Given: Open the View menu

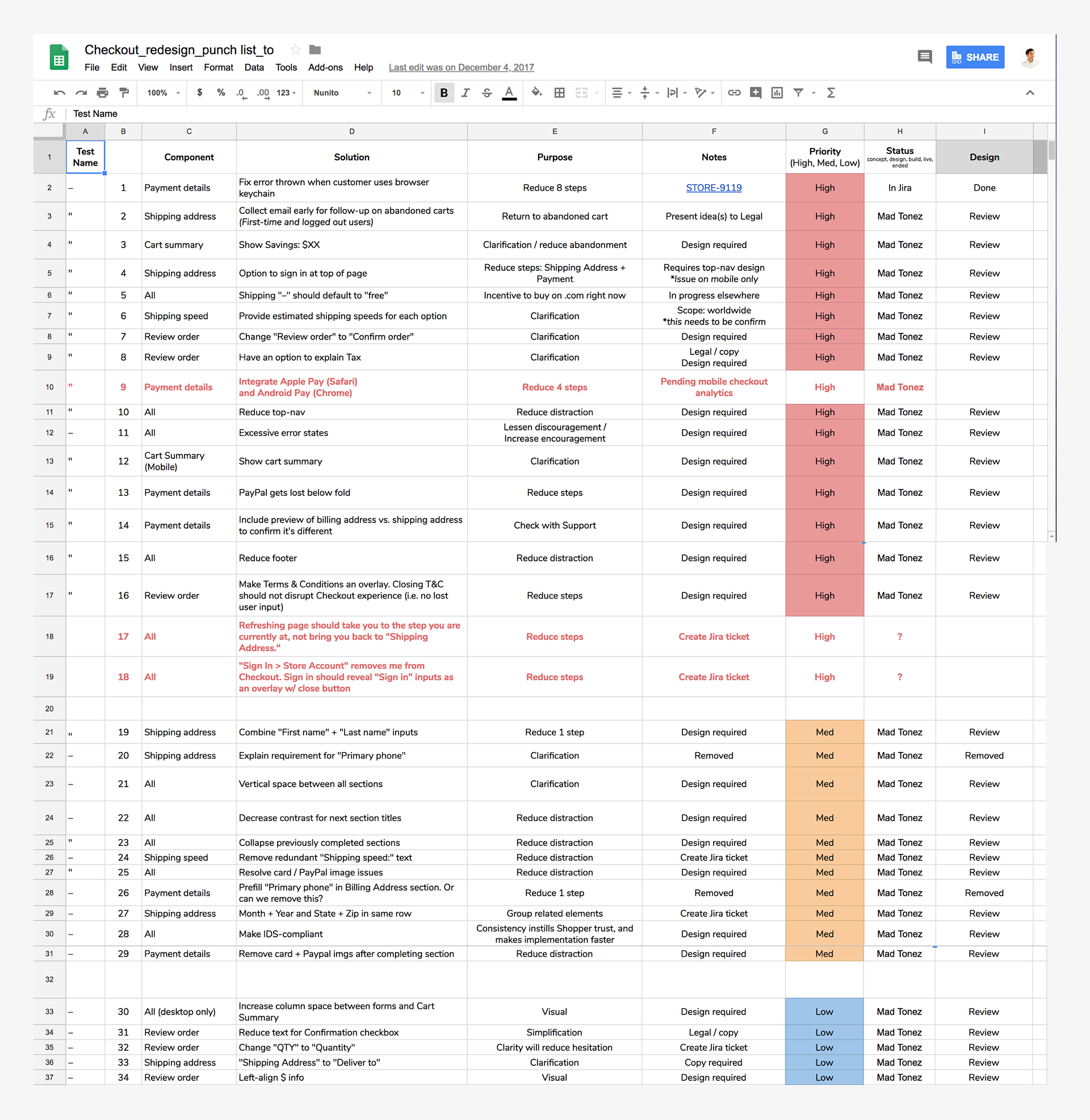Looking at the screenshot, I should (148, 68).
